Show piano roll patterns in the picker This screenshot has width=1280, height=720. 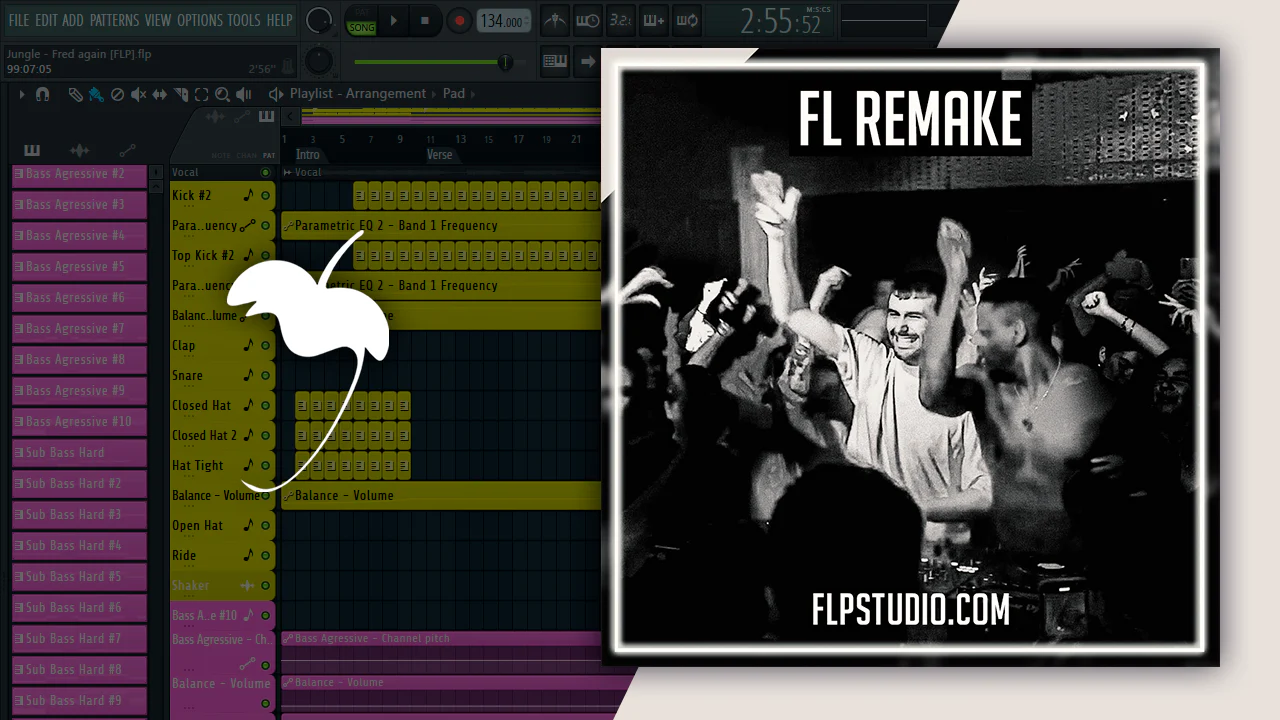click(x=32, y=150)
